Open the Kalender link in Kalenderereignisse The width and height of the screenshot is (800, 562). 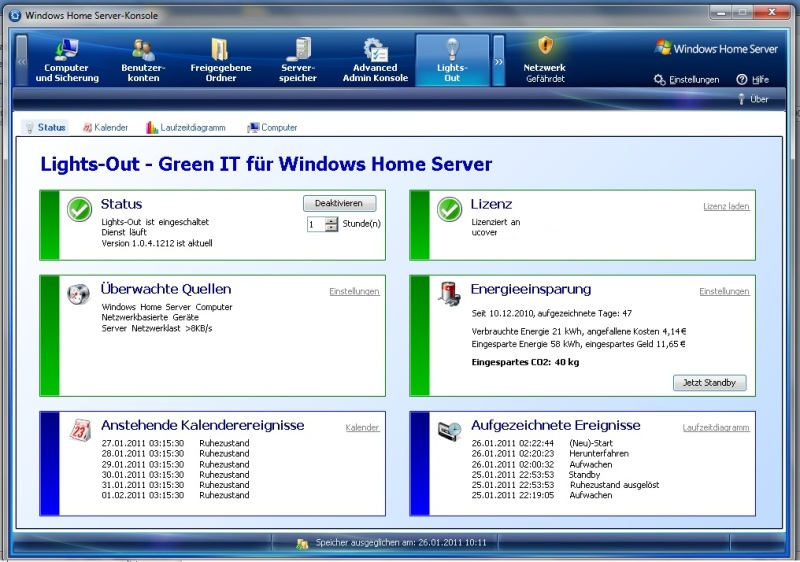[x=362, y=427]
